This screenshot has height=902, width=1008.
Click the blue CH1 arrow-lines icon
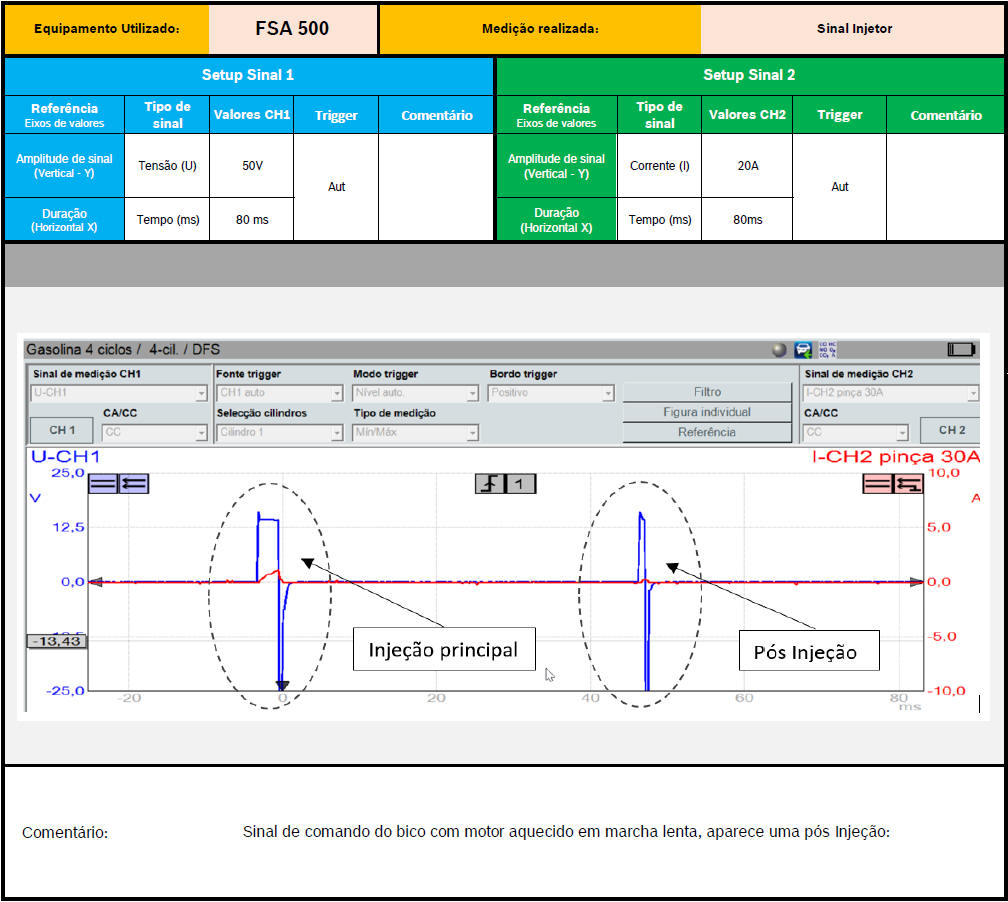pos(133,484)
